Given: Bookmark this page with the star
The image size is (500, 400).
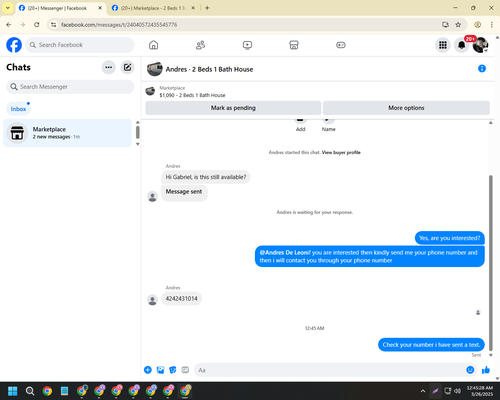Looking at the screenshot, I should [x=458, y=25].
